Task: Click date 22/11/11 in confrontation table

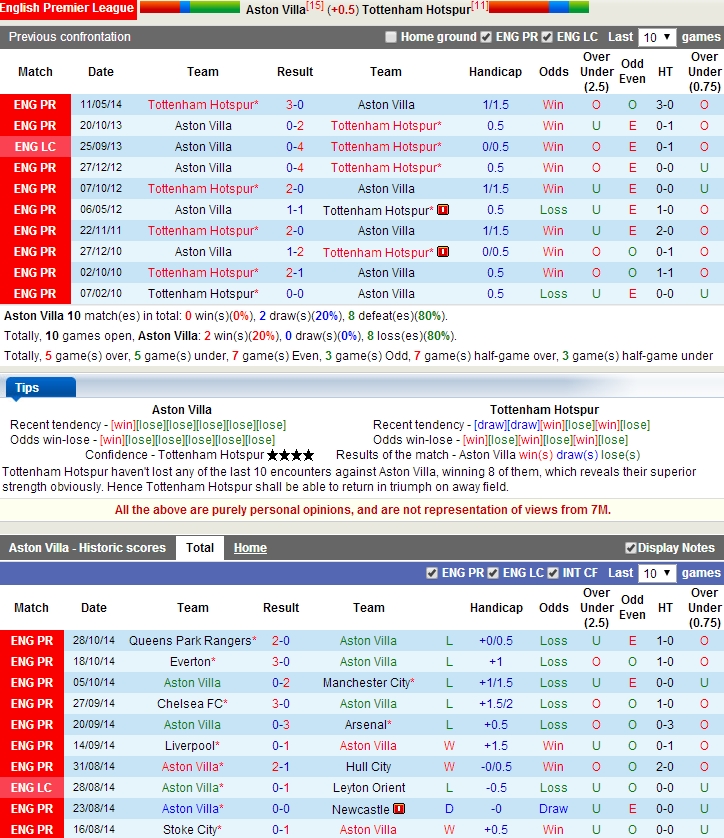Action: (101, 230)
